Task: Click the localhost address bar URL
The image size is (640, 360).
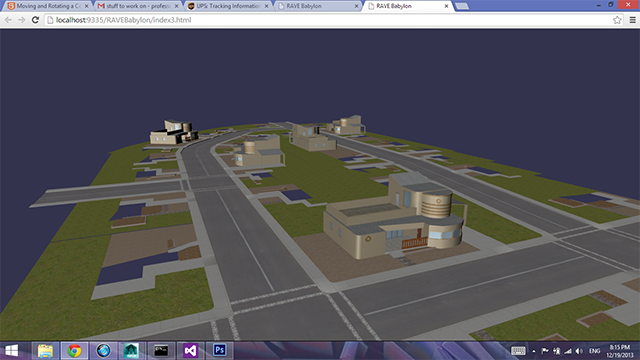Action: (123, 20)
